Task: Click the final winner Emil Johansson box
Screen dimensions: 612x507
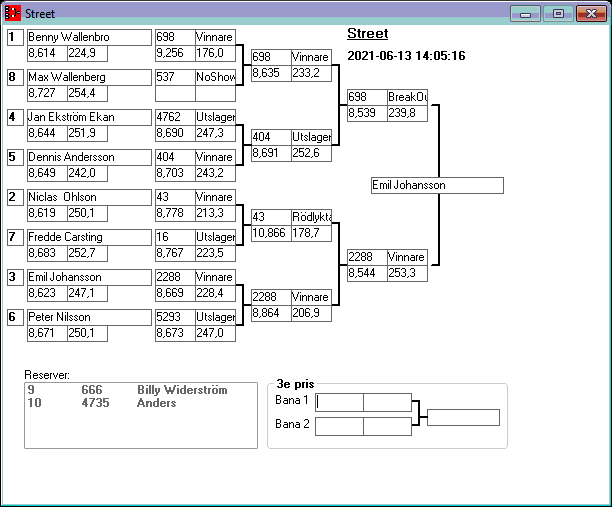Action: [436, 185]
